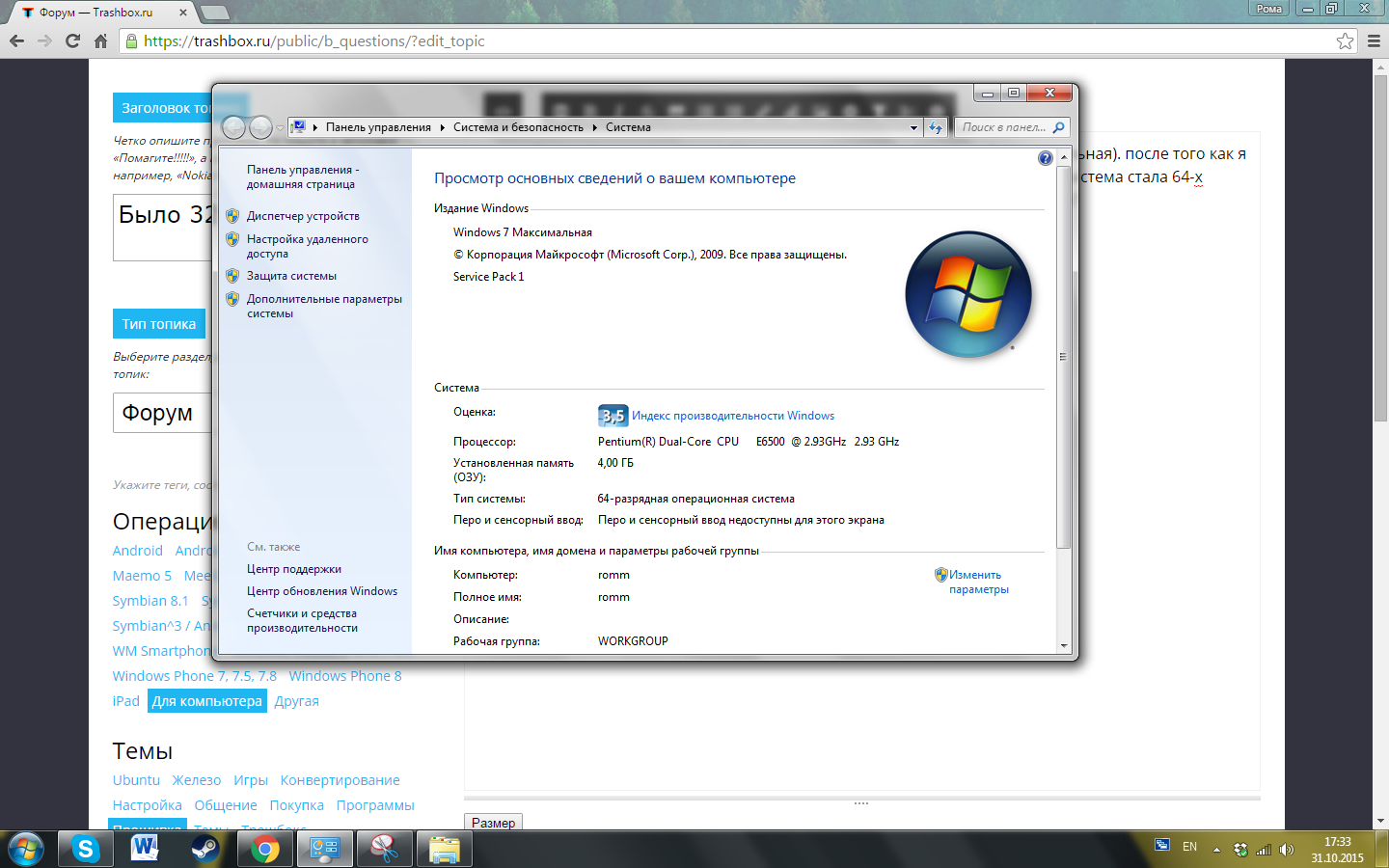1389x868 pixels.
Task: Click Система и безопасность breadcrumb
Action: pos(518,127)
